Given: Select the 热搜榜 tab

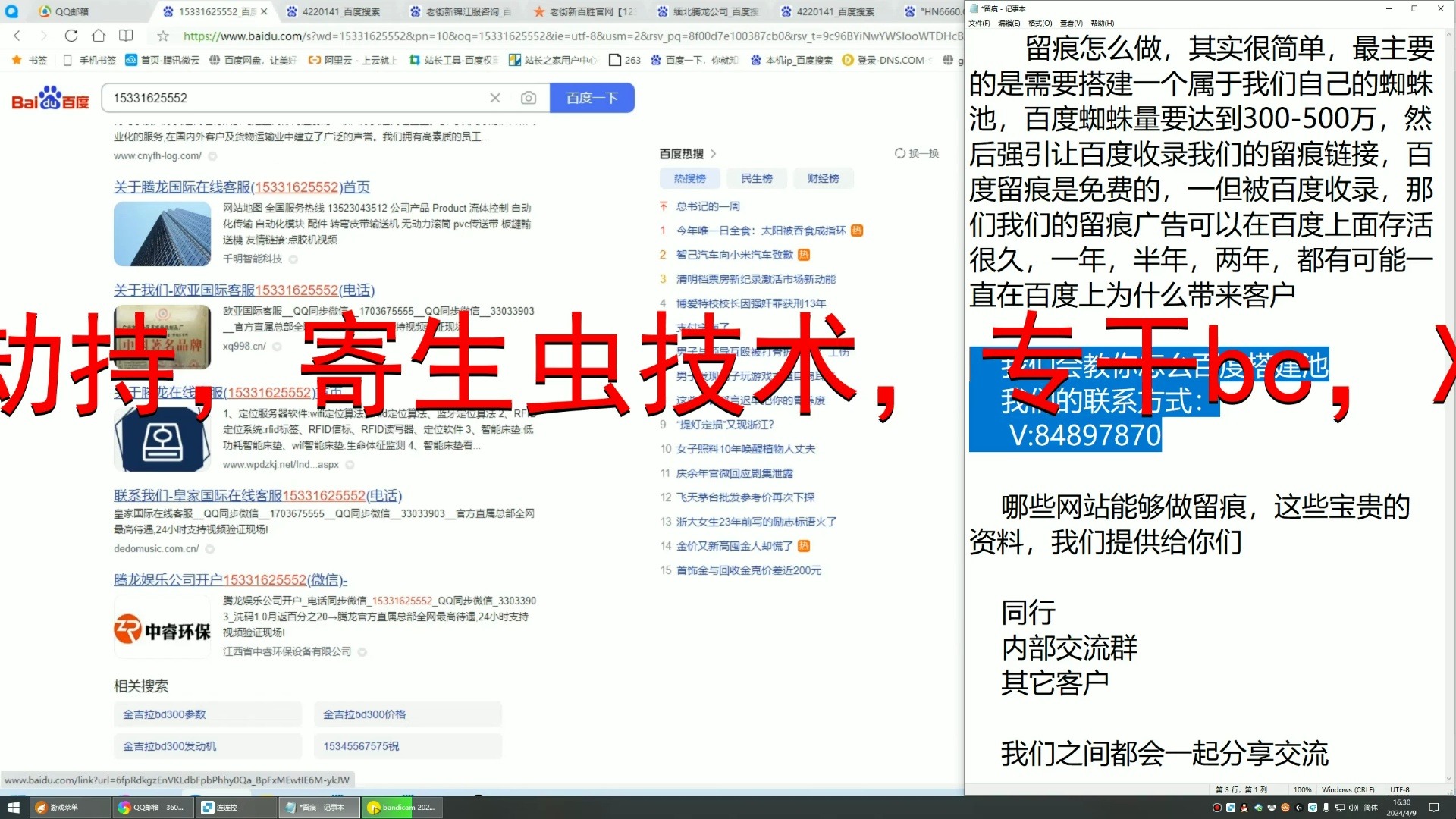Looking at the screenshot, I should click(x=689, y=178).
